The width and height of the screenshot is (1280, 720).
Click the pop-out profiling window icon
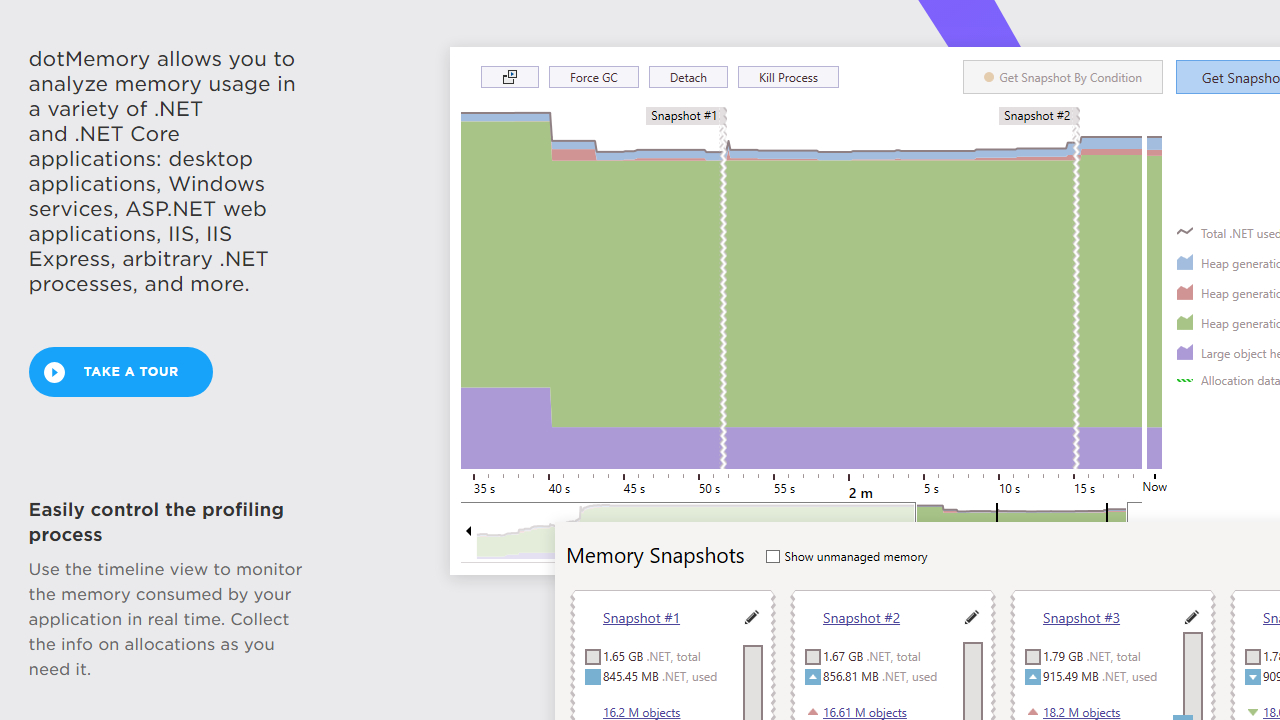(x=510, y=77)
